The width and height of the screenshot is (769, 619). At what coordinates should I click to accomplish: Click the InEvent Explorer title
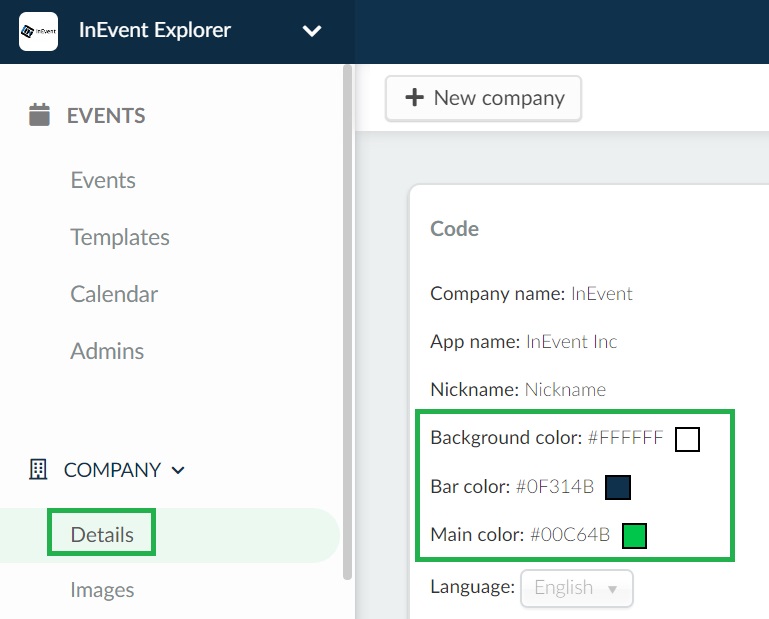coord(155,30)
